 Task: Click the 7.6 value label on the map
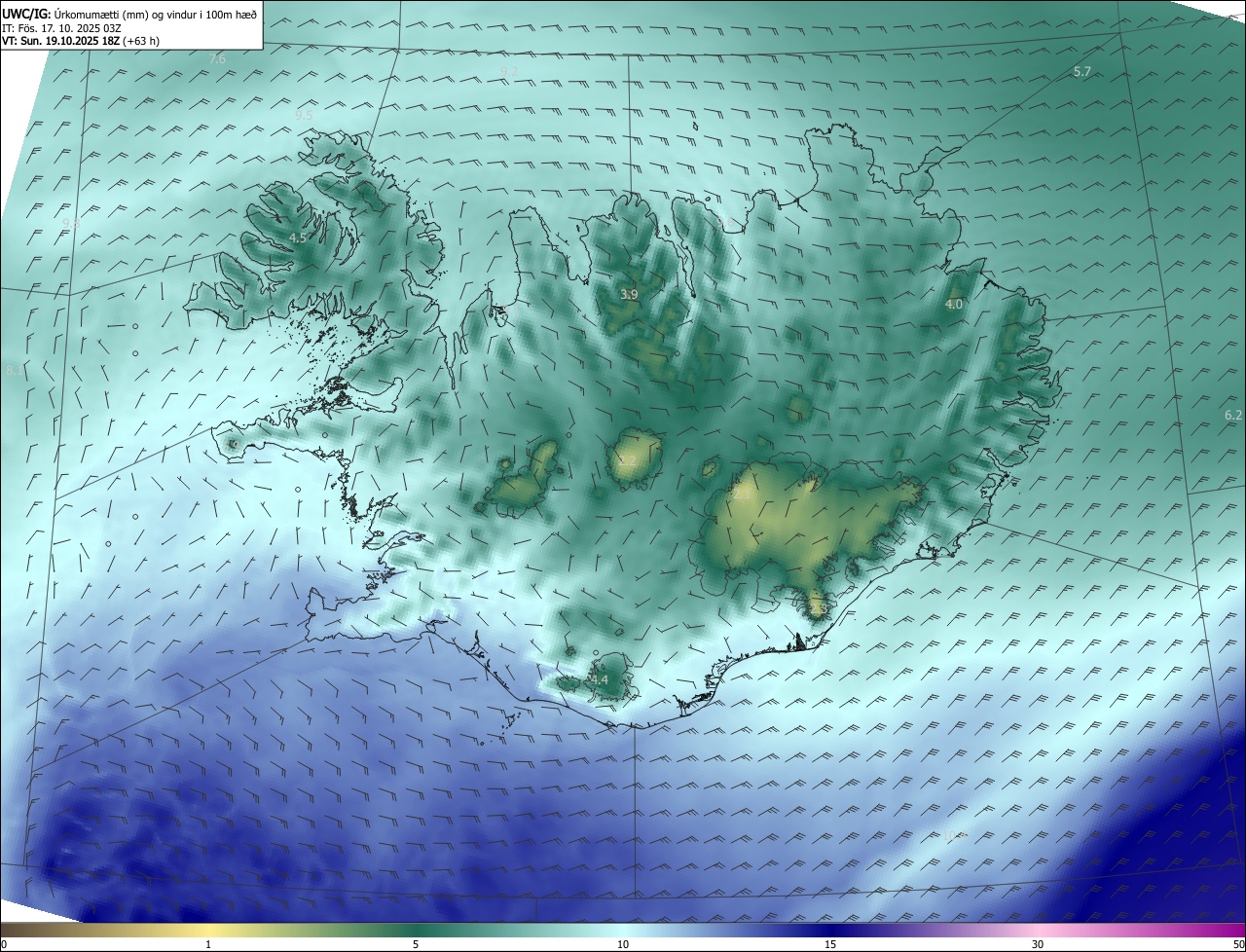(217, 59)
